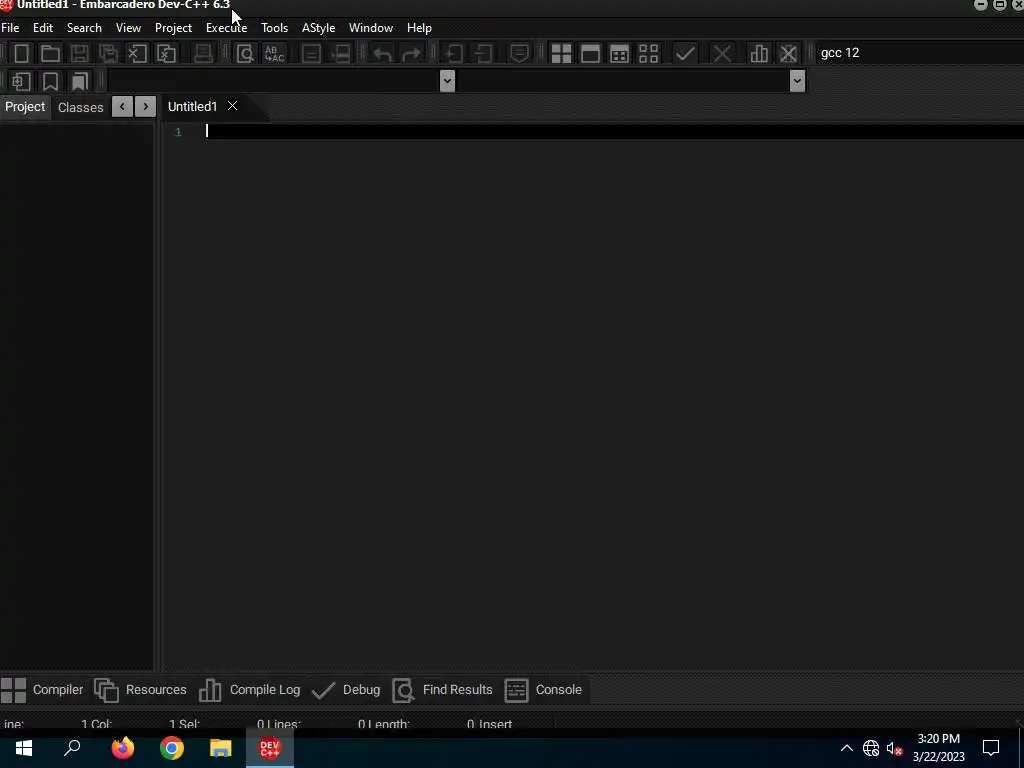Screen dimensions: 1024x768
Task: Click line 1 in the code editor
Action: pyautogui.click(x=614, y=131)
